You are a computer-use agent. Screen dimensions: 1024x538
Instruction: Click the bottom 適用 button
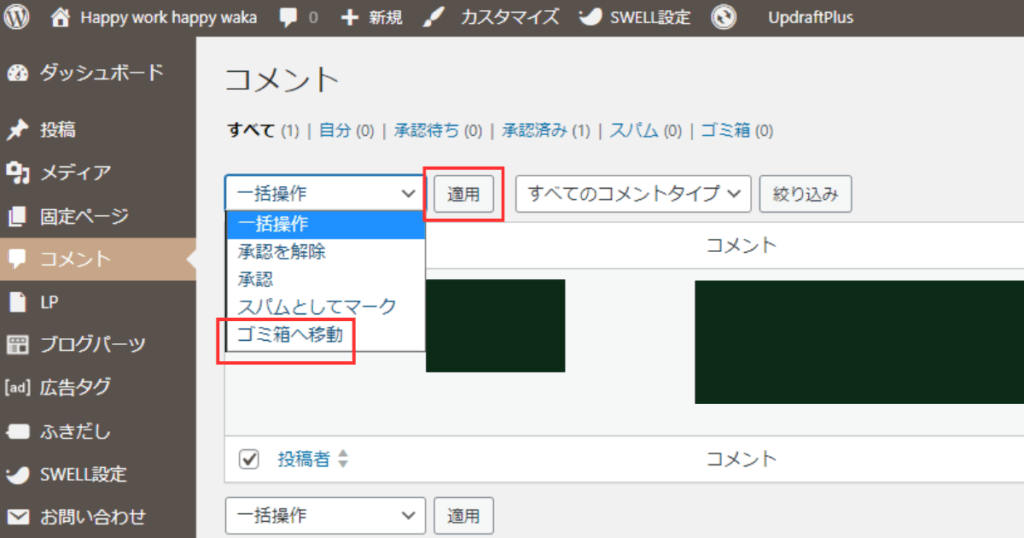coord(463,516)
